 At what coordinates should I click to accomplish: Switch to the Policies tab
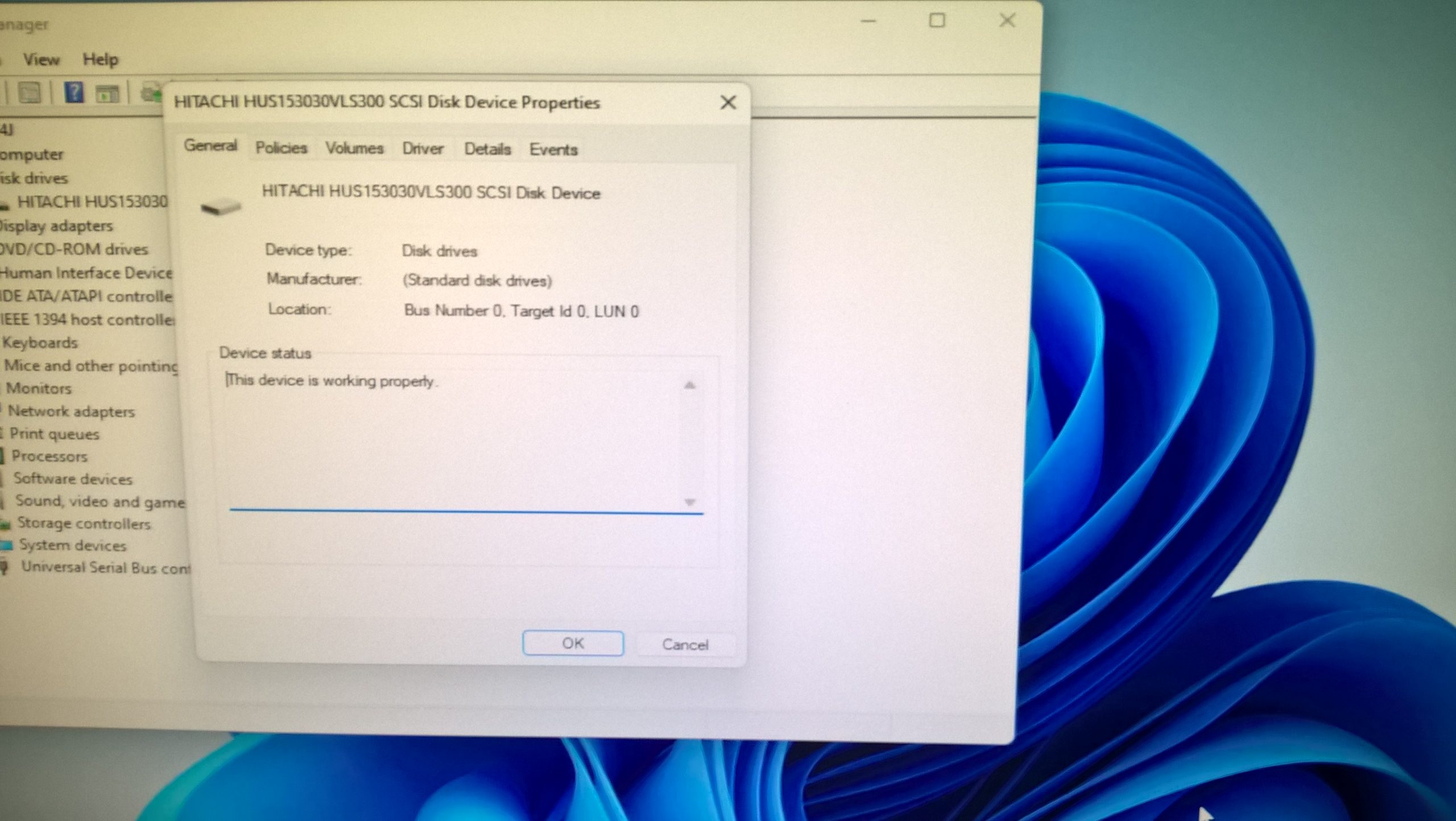point(281,148)
